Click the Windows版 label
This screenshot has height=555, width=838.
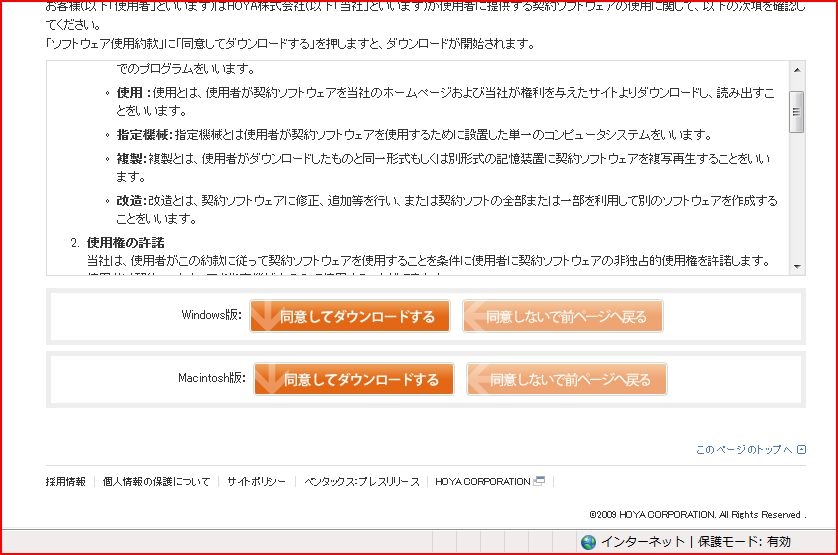[x=212, y=314]
